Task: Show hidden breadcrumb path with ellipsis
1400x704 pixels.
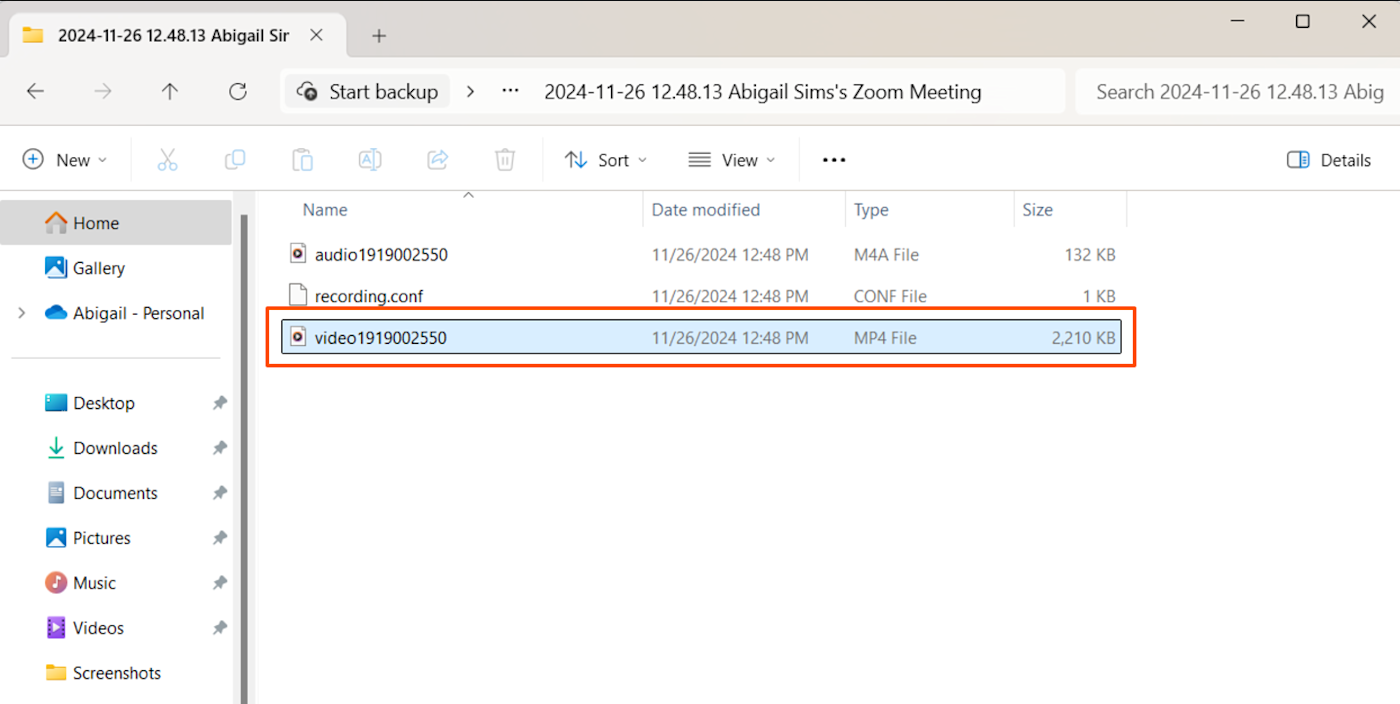Action: coord(510,92)
